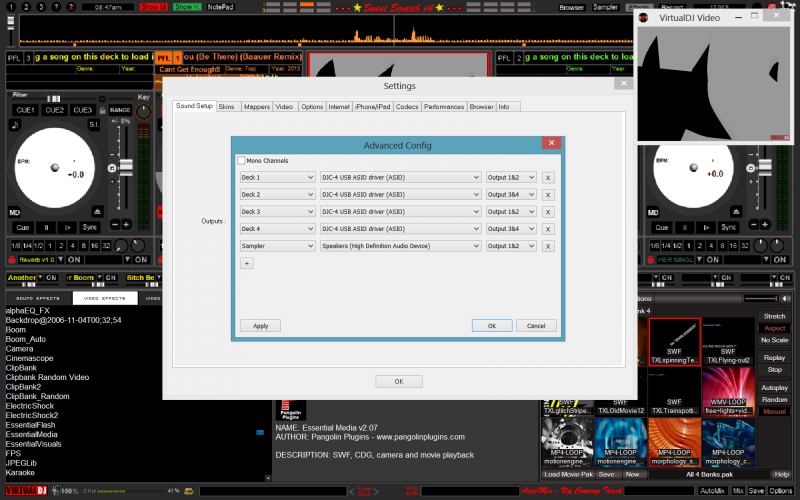Image resolution: width=800 pixels, height=500 pixels.
Task: Remove the Sampler output row with X
Action: point(548,246)
